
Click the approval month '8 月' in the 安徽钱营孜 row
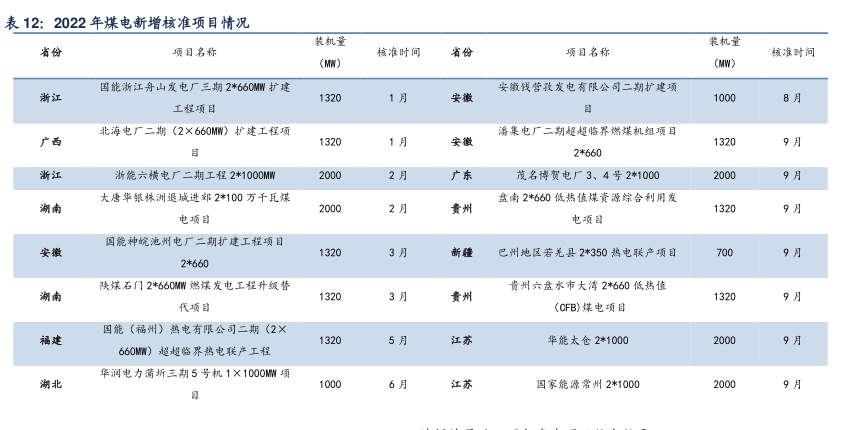click(x=792, y=98)
